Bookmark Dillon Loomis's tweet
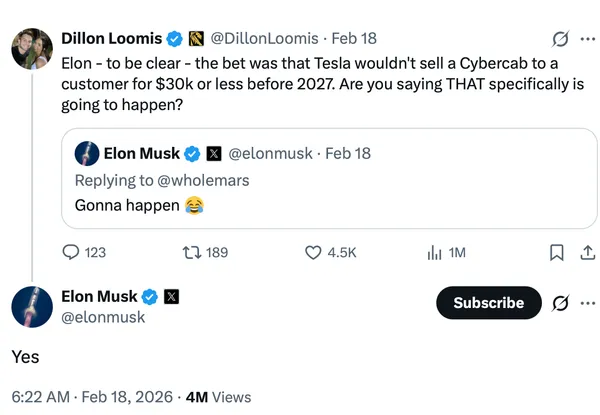 pyautogui.click(x=557, y=253)
